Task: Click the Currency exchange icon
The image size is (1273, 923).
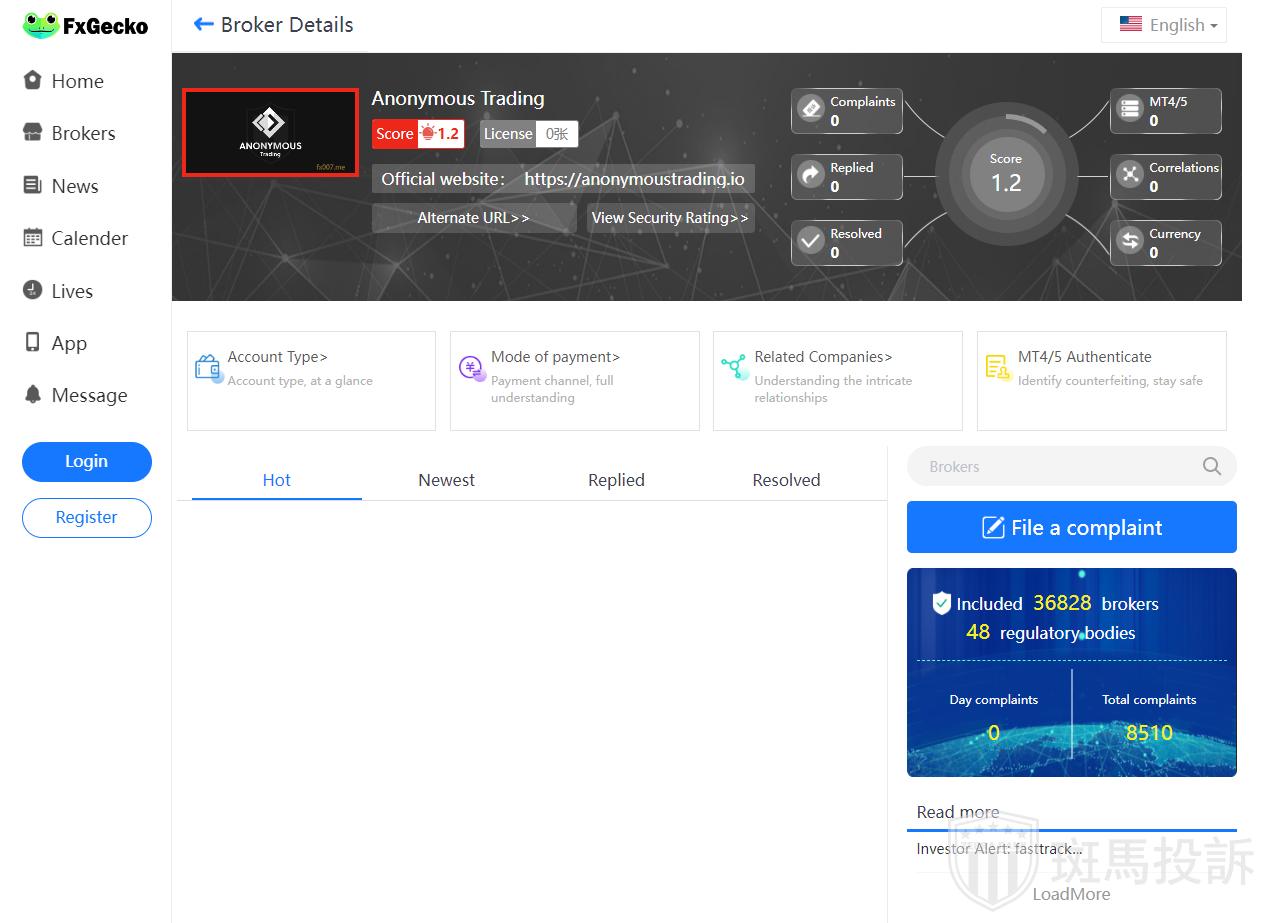Action: tap(1130, 241)
